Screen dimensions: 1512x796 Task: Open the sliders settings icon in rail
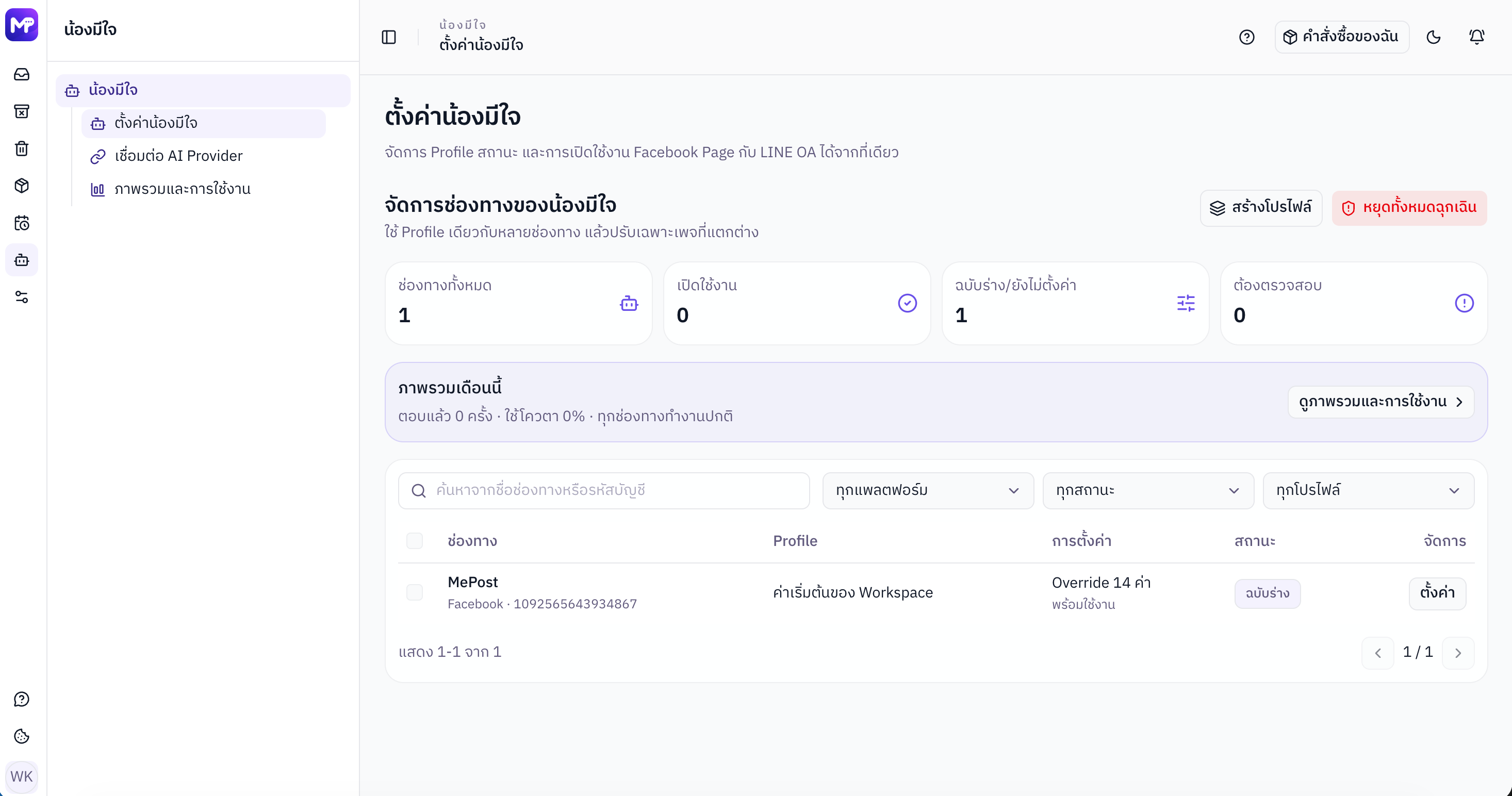[22, 297]
